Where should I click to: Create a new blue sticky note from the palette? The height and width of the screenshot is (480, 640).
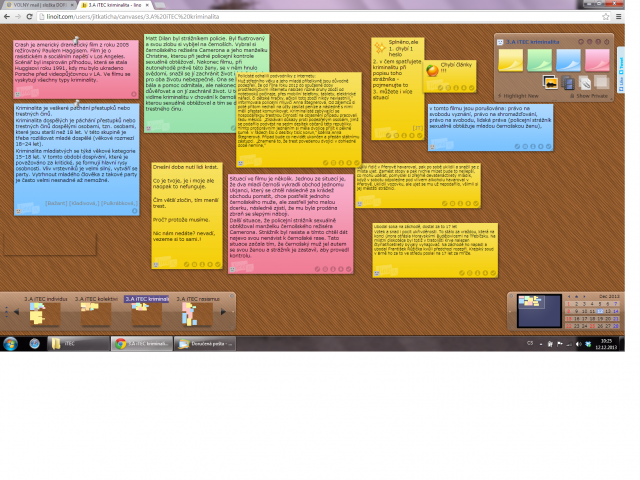[x=568, y=60]
